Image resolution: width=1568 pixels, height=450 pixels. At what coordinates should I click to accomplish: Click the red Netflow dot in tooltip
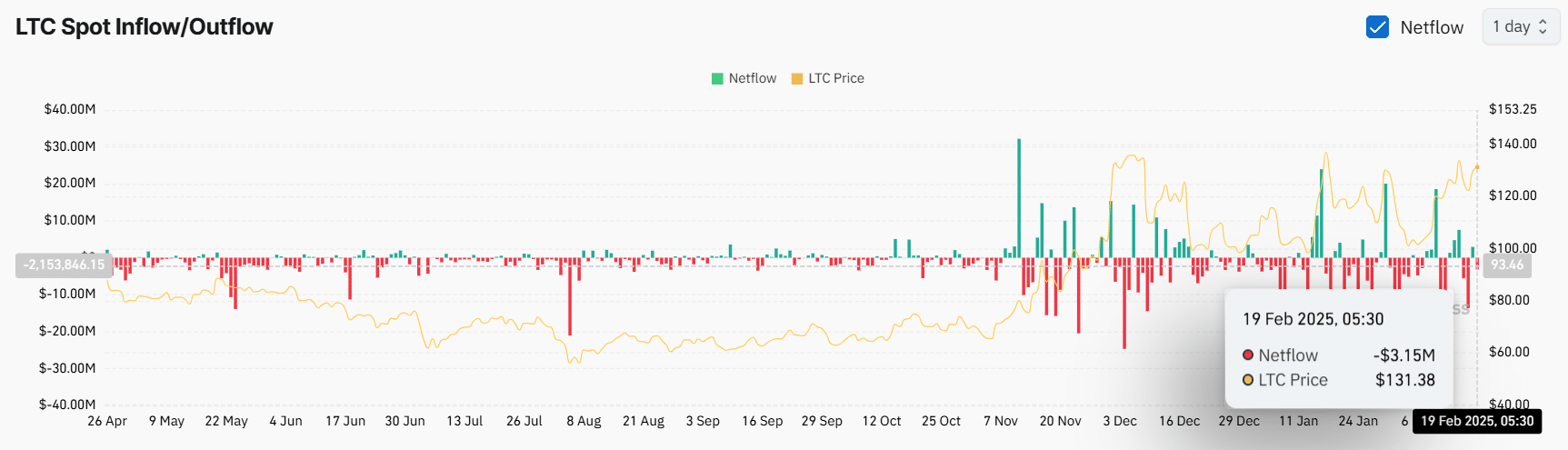pyautogui.click(x=1248, y=355)
